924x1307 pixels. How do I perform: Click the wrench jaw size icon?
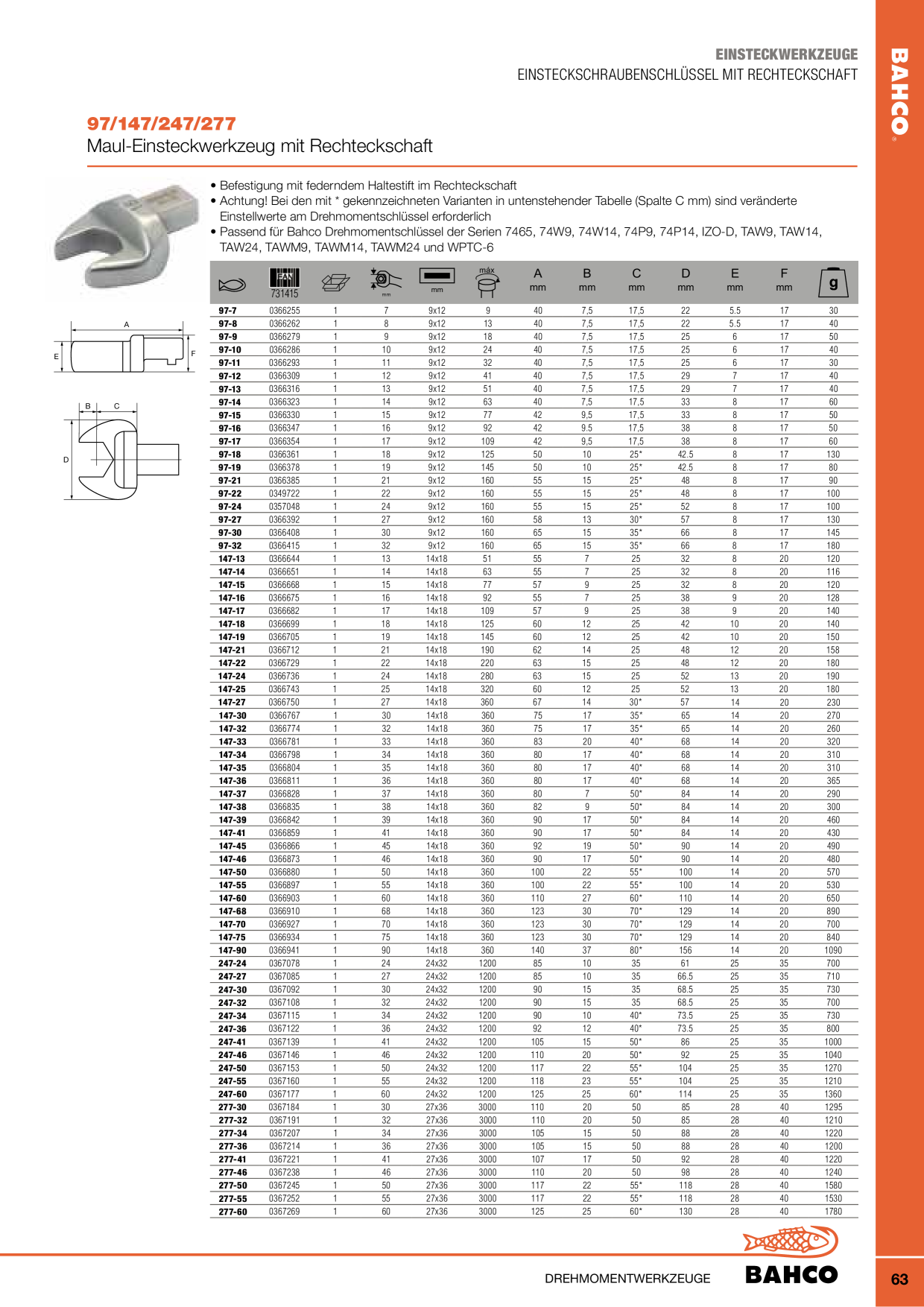click(386, 281)
